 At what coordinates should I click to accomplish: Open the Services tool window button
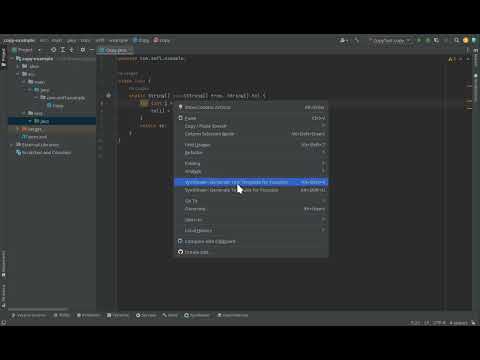(146, 315)
